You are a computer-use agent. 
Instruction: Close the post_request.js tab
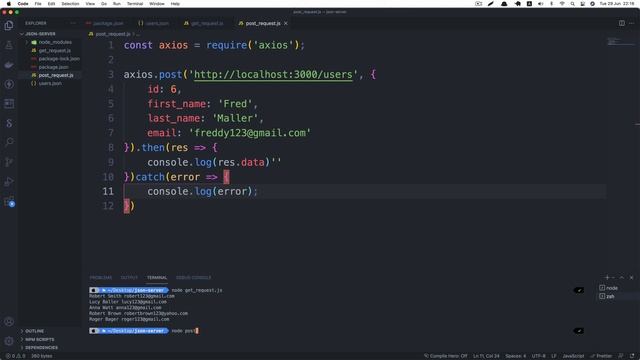[x=286, y=23]
